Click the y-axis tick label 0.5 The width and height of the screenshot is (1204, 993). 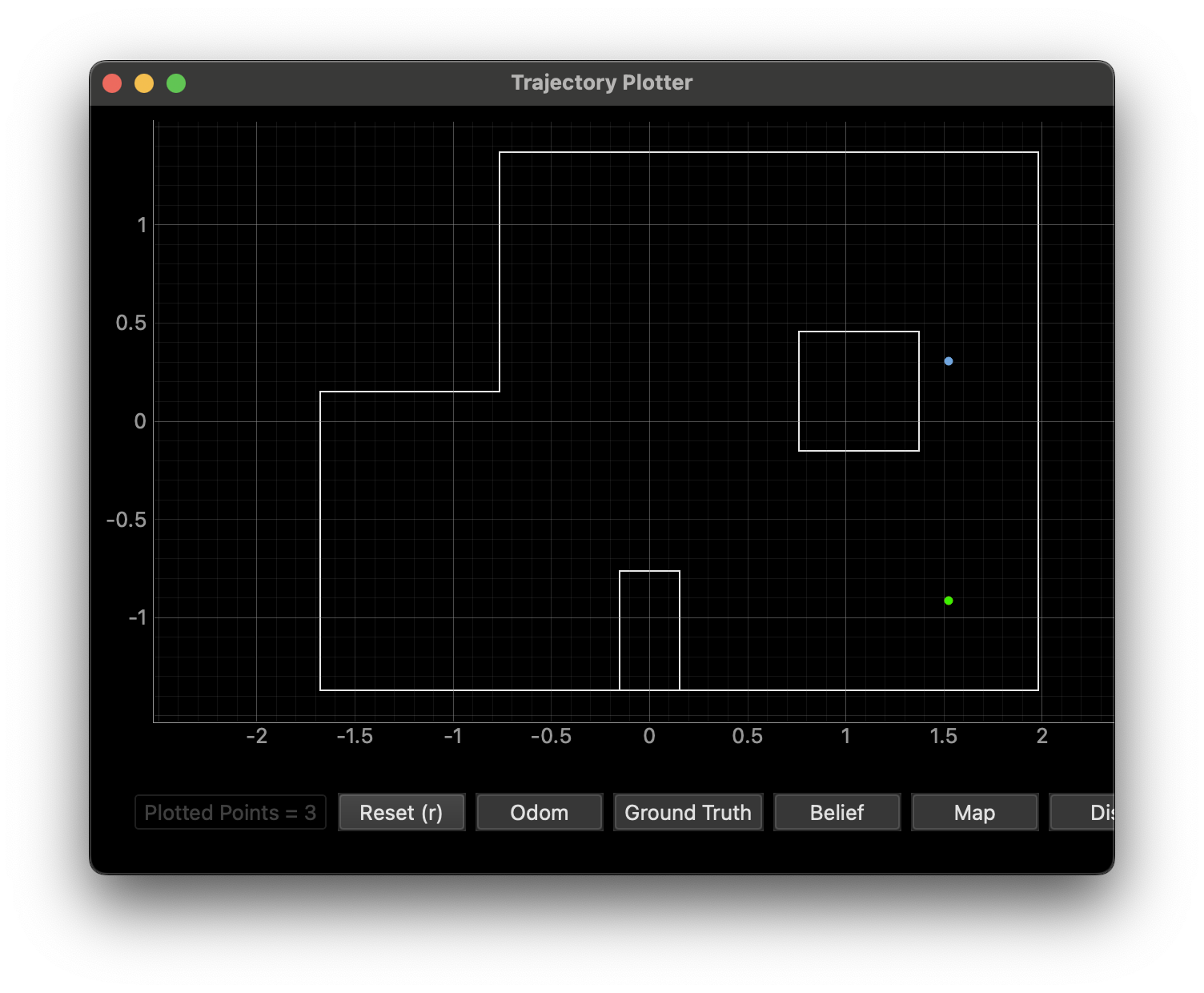pyautogui.click(x=130, y=323)
